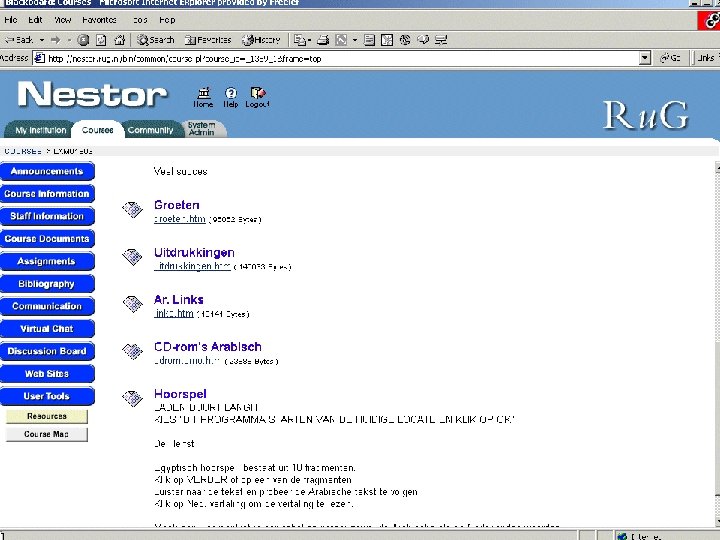Open the File menu

click(x=11, y=20)
